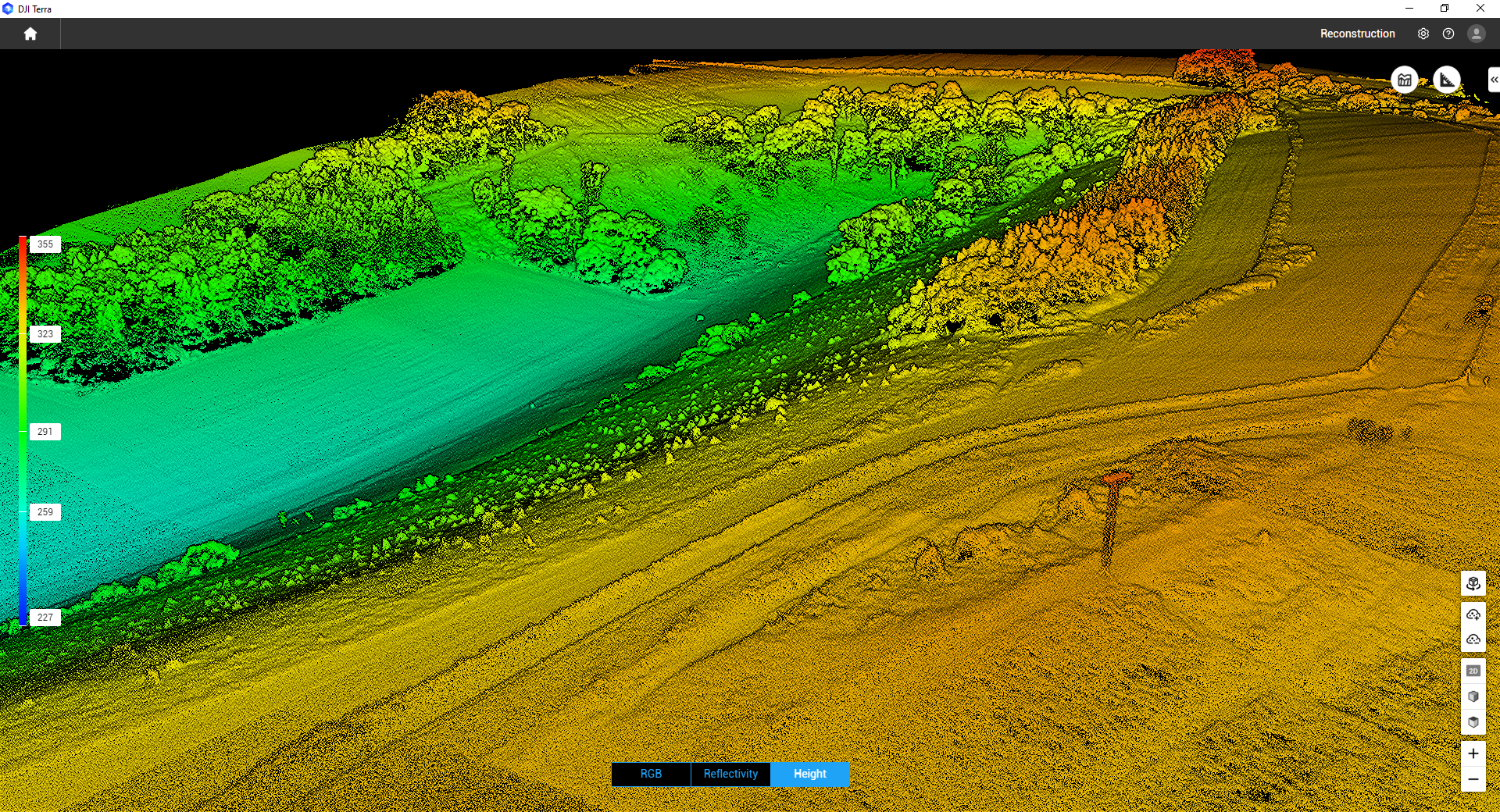The height and width of the screenshot is (812, 1500).
Task: Click the height color scale bar
Action: (23, 429)
